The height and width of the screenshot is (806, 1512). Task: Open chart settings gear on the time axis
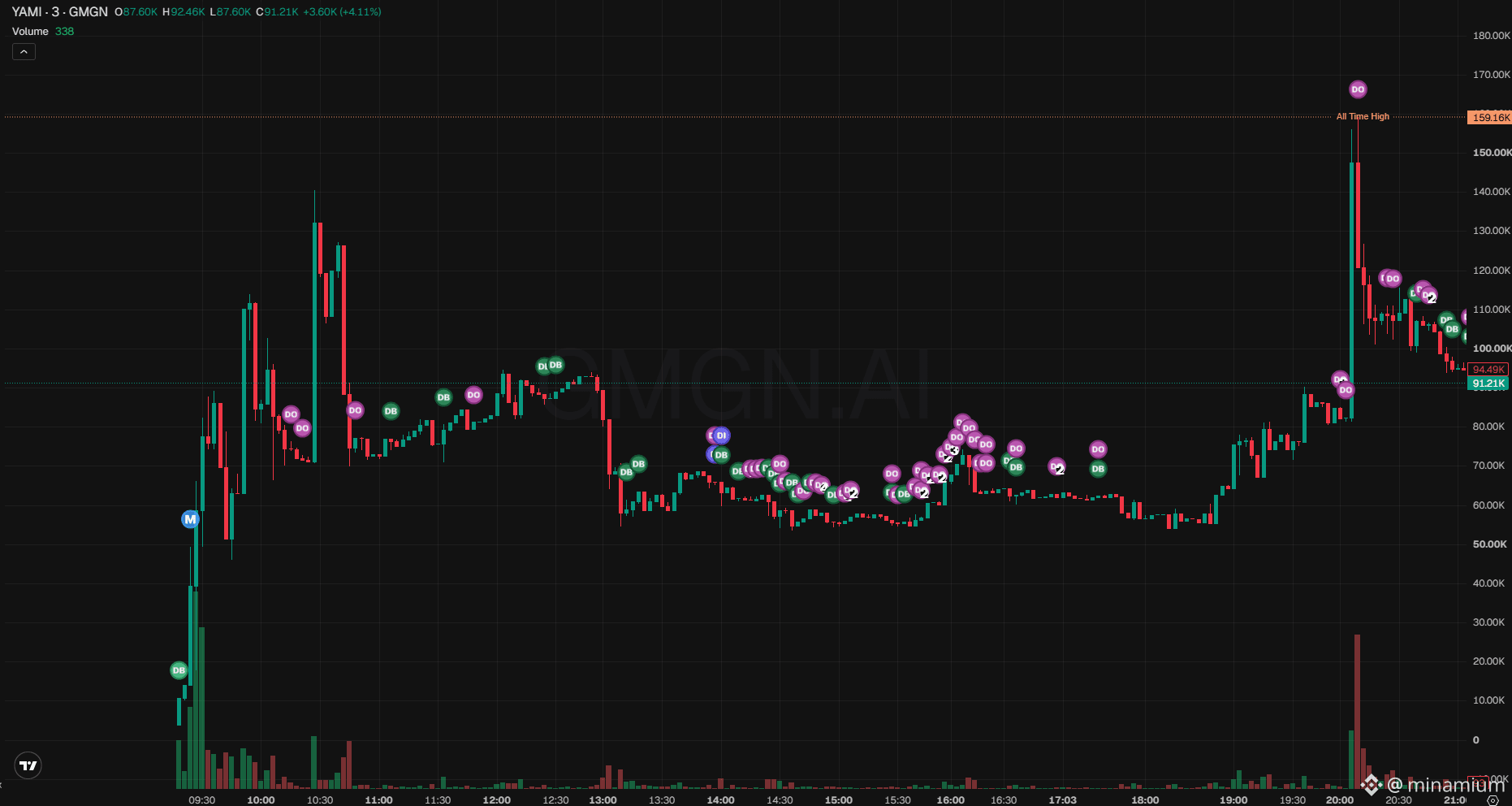pyautogui.click(x=1493, y=800)
